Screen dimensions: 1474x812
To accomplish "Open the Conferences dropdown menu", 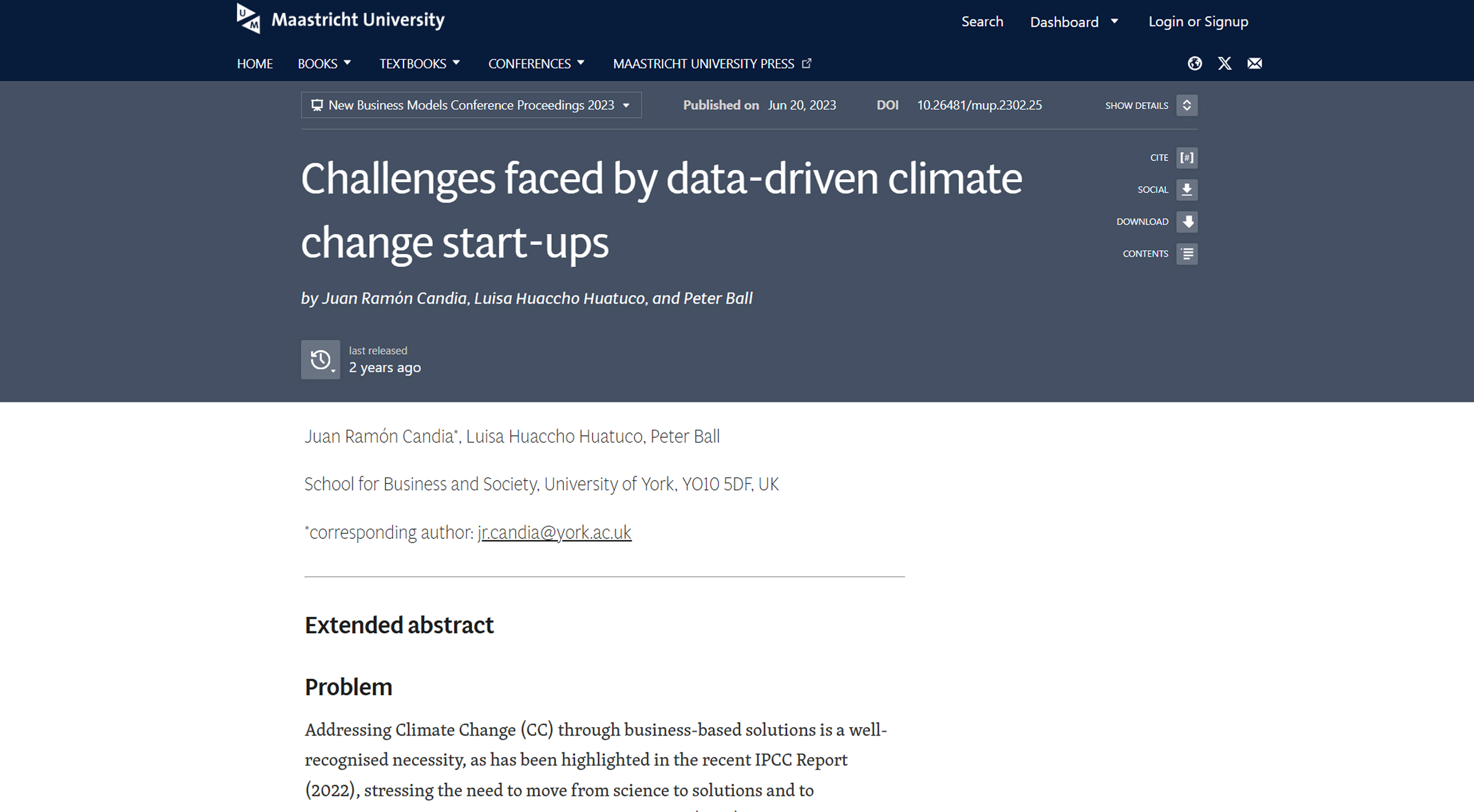I will coord(536,64).
